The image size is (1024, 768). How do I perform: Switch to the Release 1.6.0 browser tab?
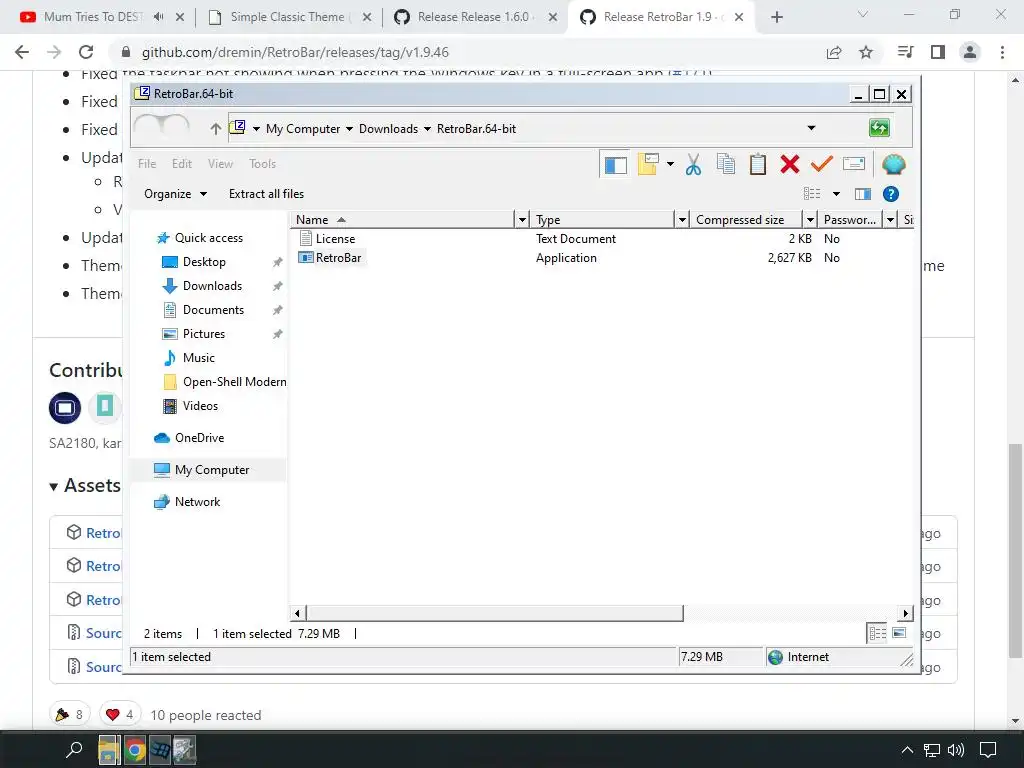click(473, 17)
